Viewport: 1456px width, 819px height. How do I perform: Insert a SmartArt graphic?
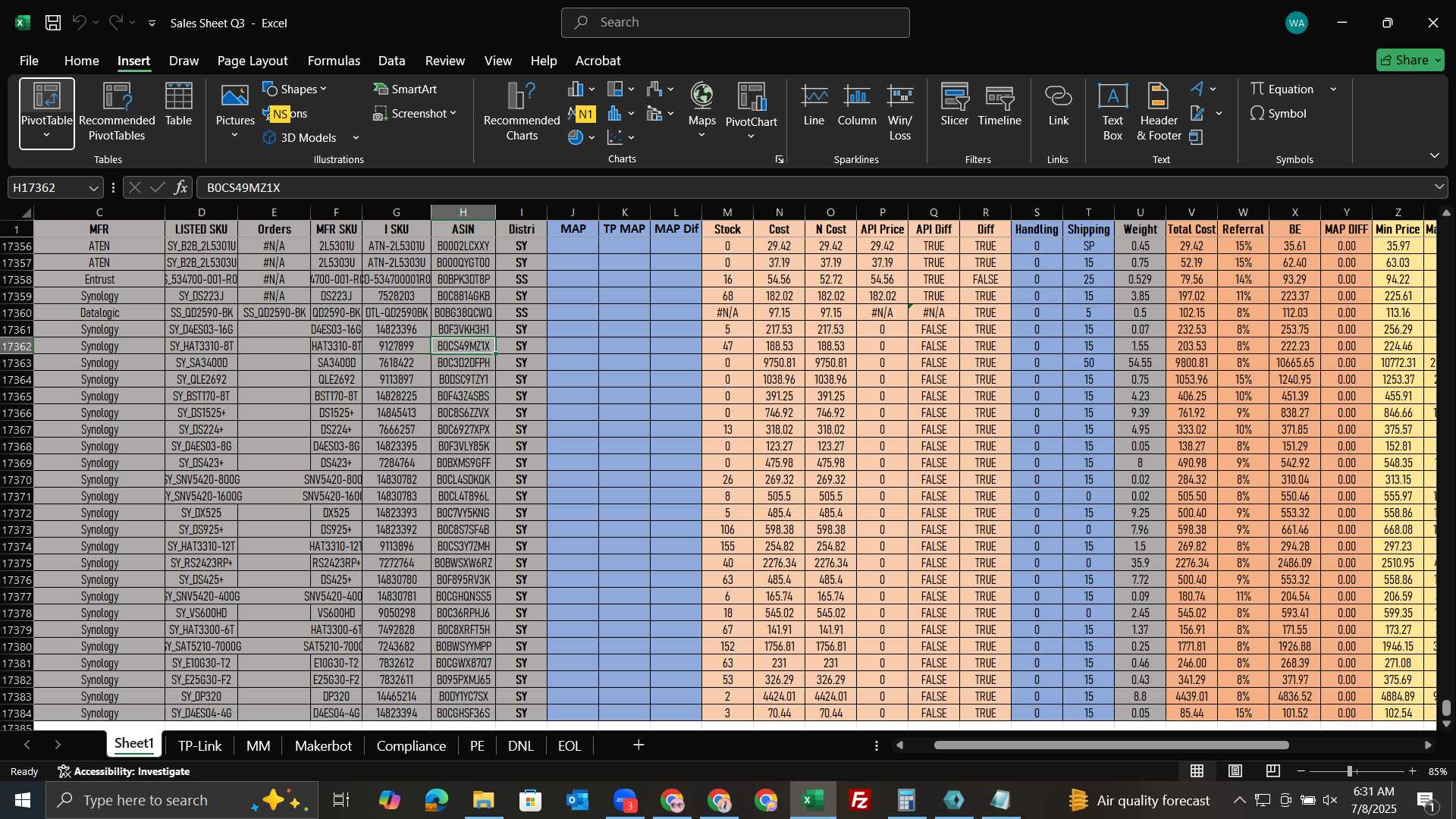tap(405, 89)
